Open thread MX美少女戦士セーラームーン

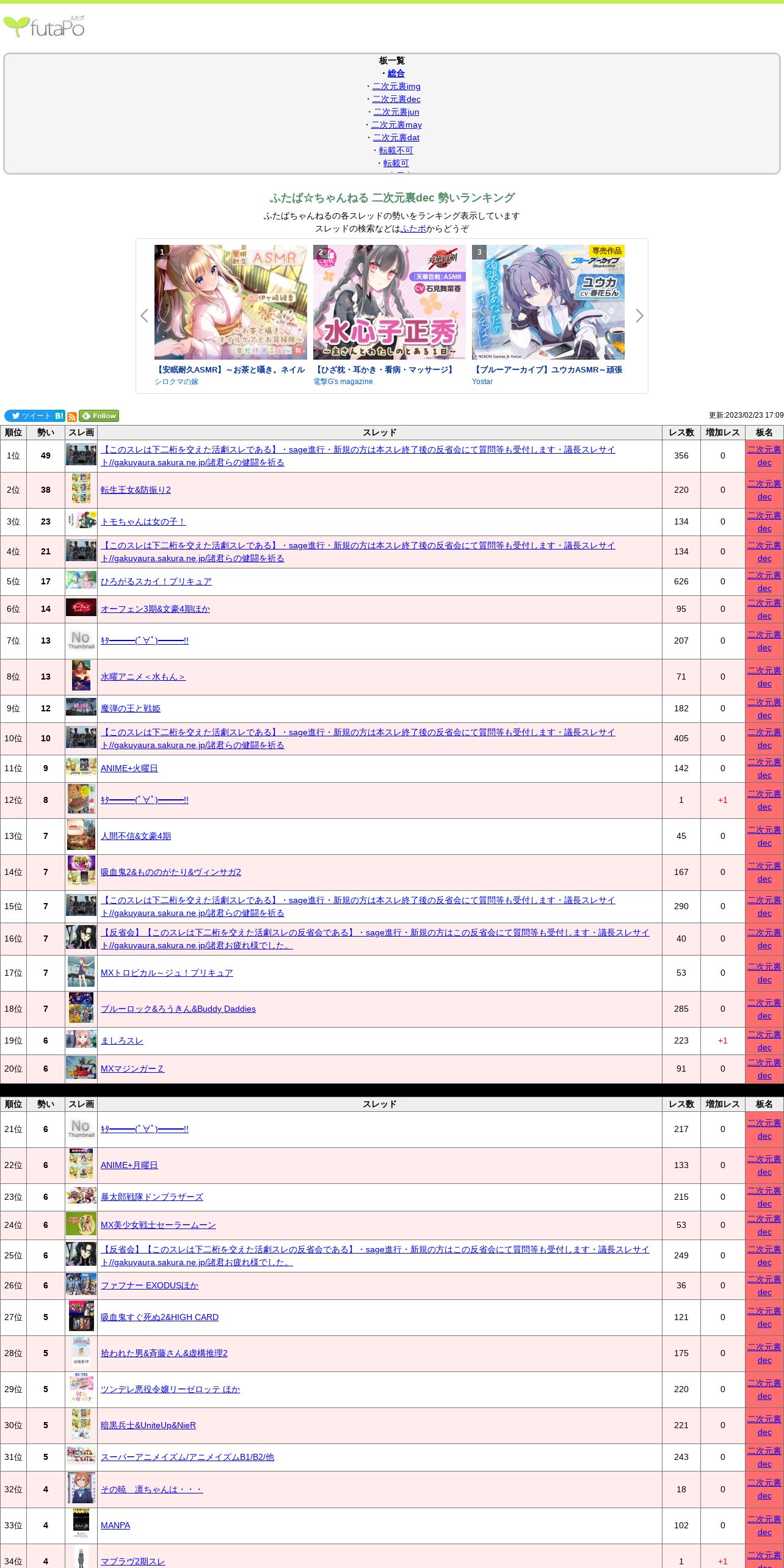tap(158, 1225)
